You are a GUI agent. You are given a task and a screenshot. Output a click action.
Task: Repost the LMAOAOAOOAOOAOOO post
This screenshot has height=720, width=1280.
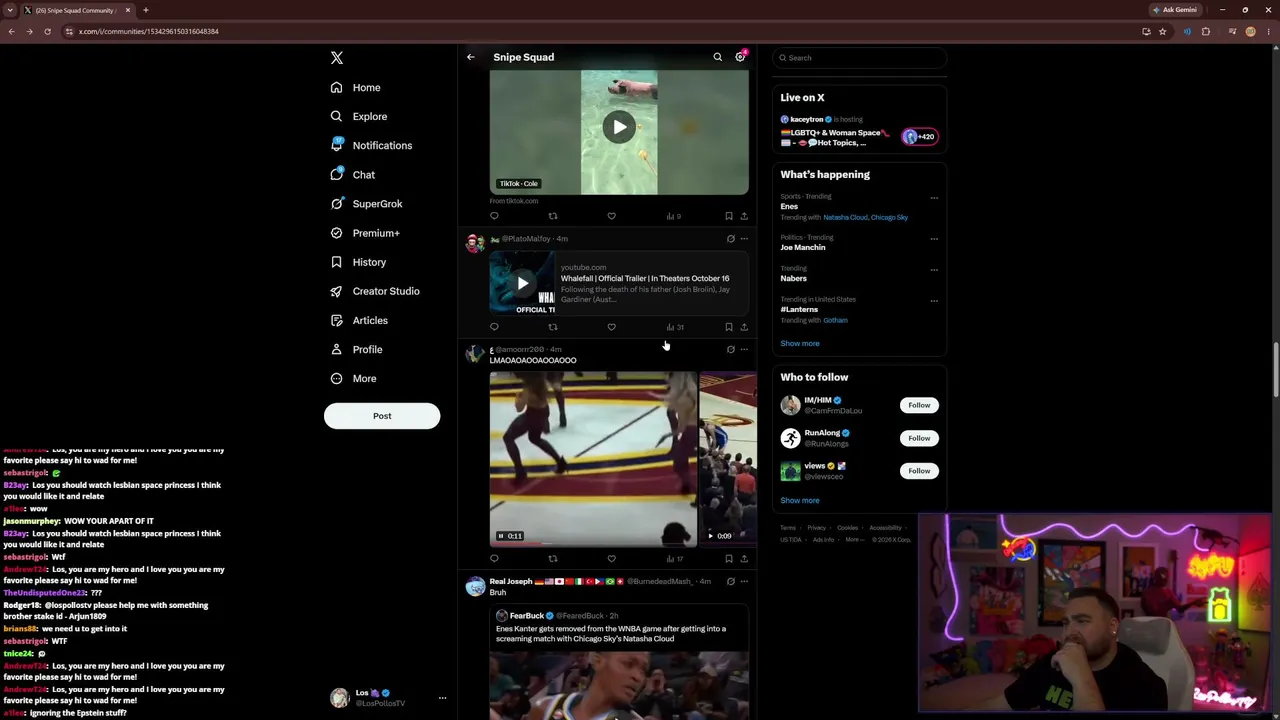point(552,559)
